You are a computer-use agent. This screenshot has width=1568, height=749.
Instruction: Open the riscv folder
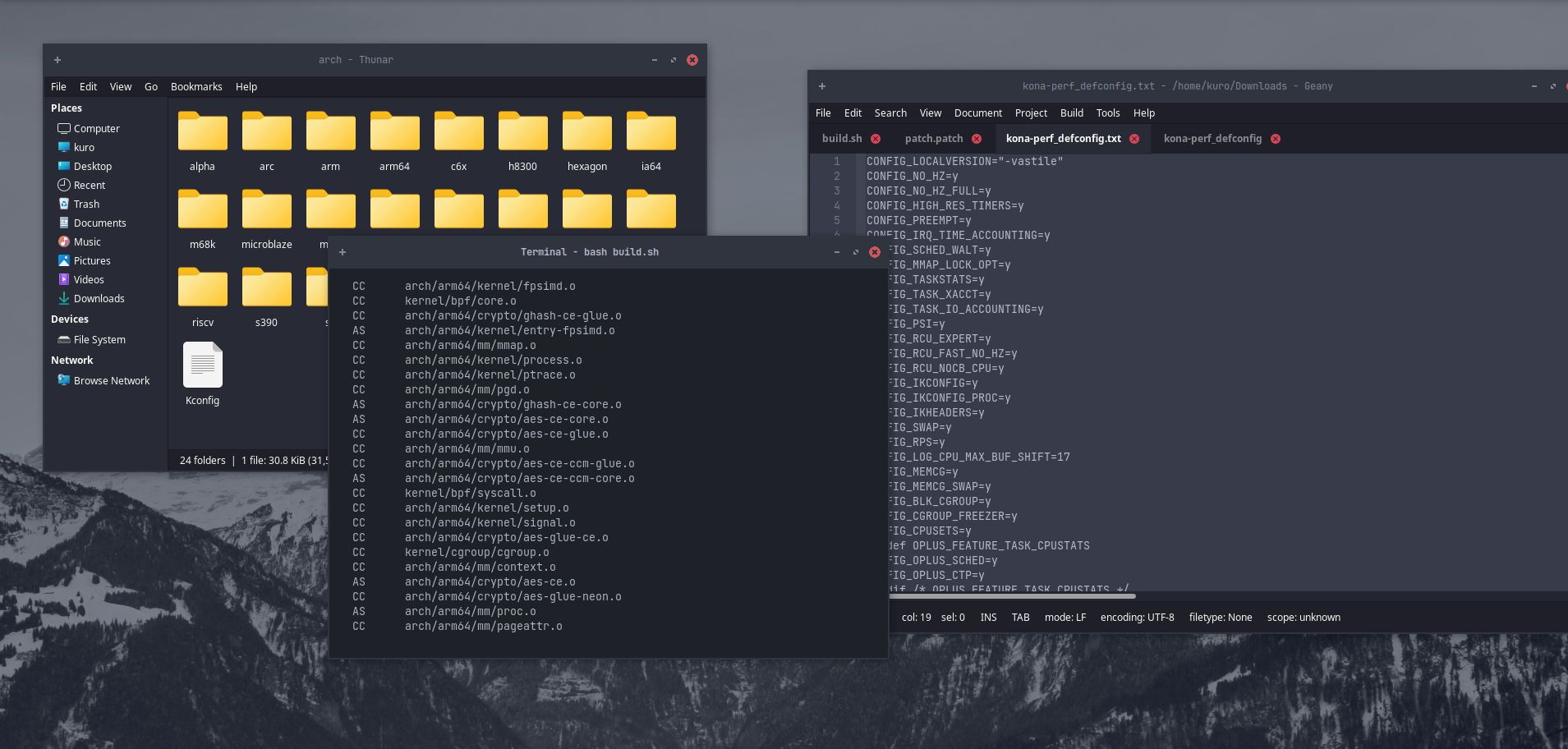(202, 287)
